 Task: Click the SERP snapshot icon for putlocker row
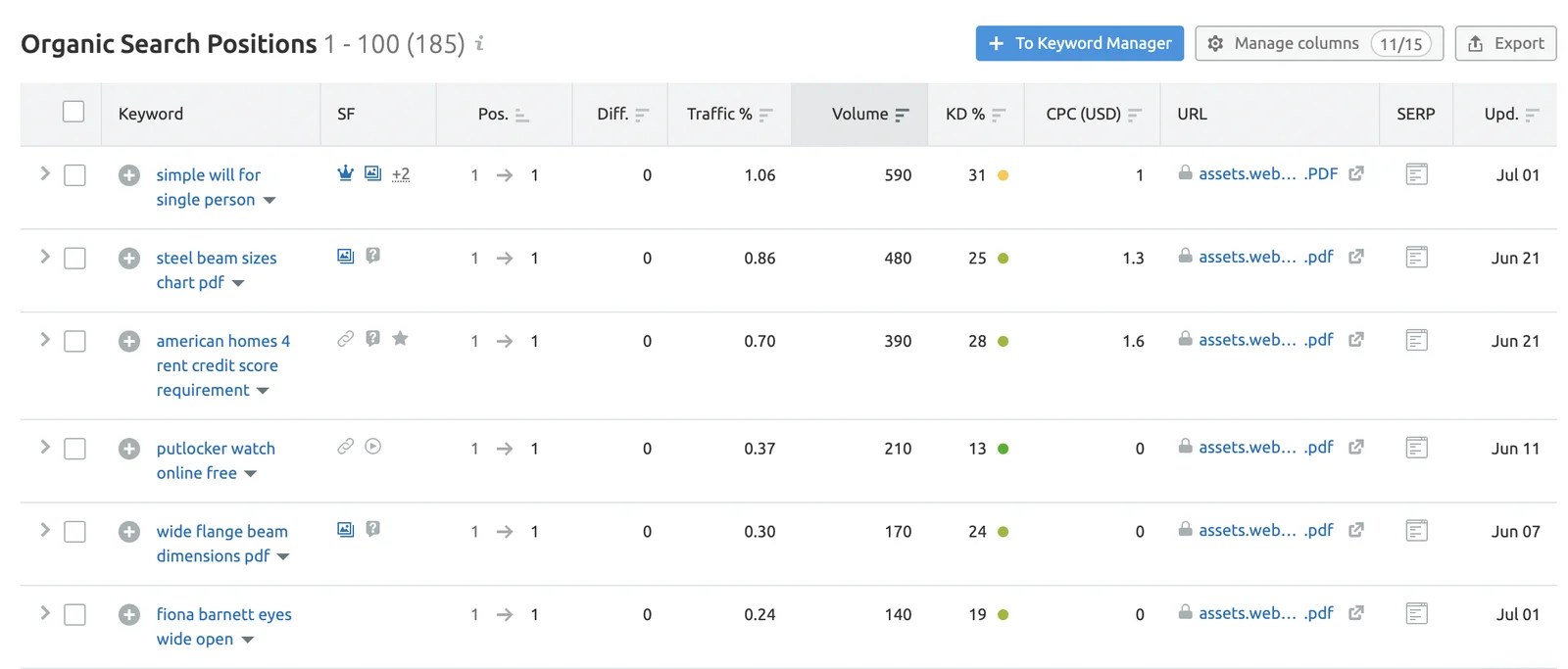(x=1416, y=448)
